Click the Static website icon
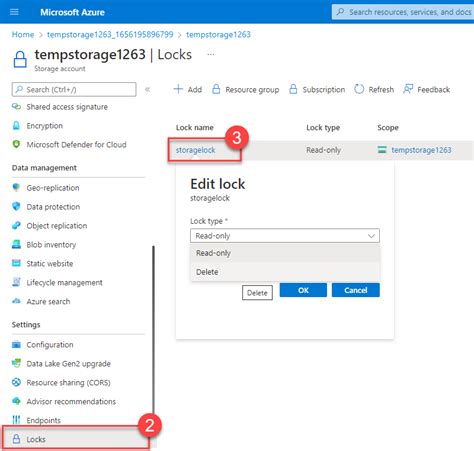 tap(16, 263)
